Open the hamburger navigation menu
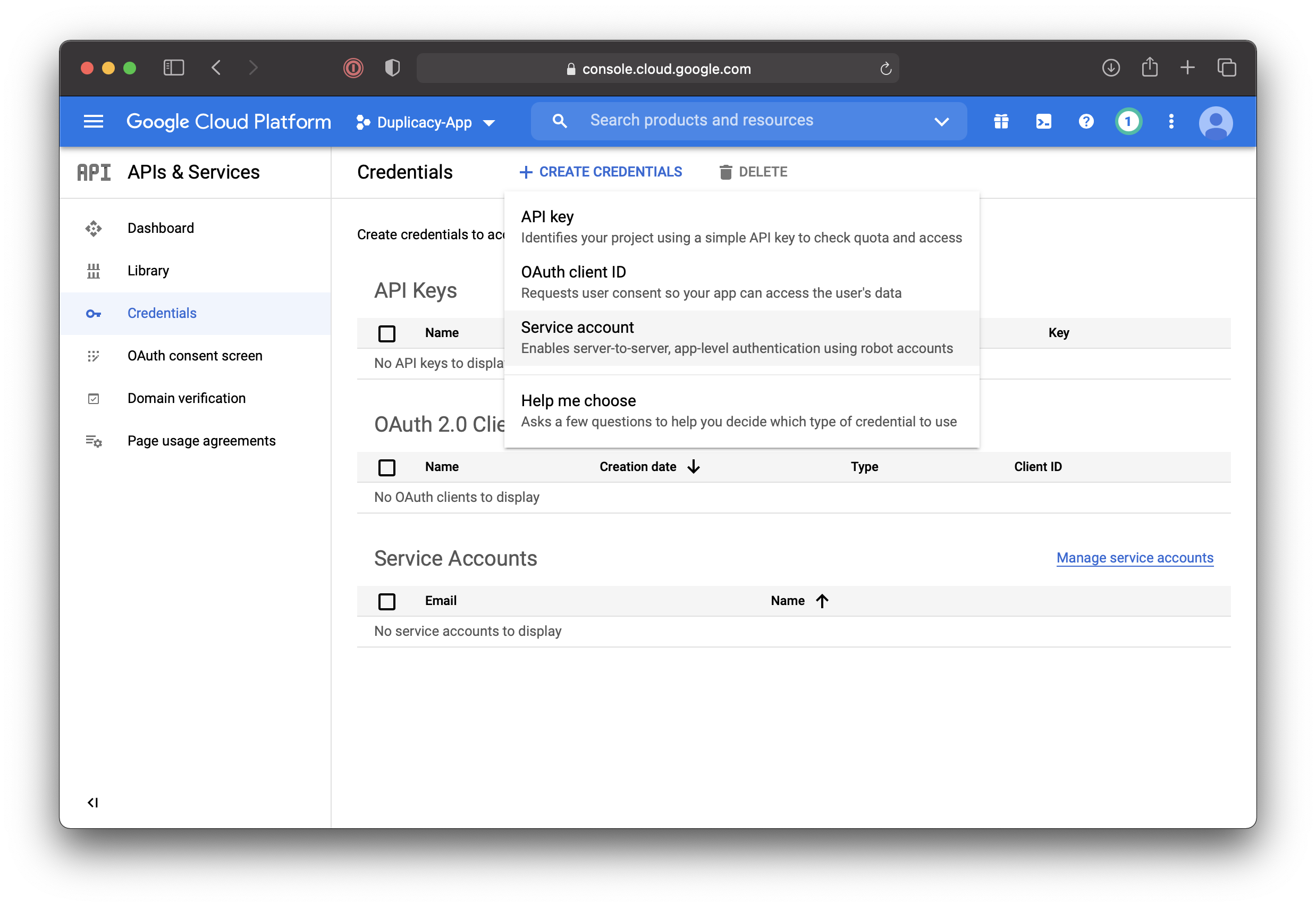Screen dimensions: 1316x907 tap(93, 121)
